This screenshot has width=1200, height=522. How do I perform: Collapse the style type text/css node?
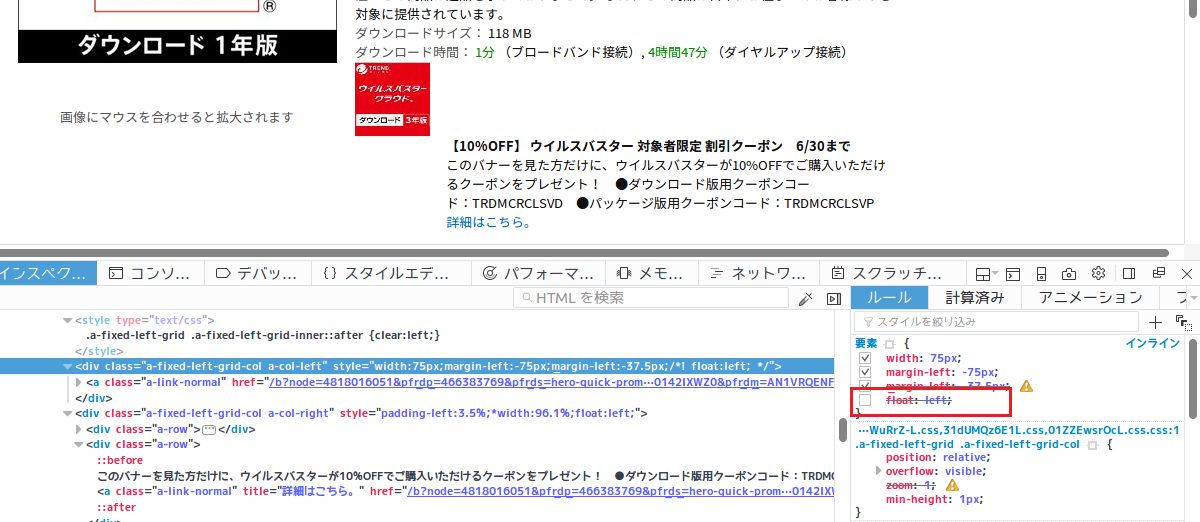pos(67,320)
